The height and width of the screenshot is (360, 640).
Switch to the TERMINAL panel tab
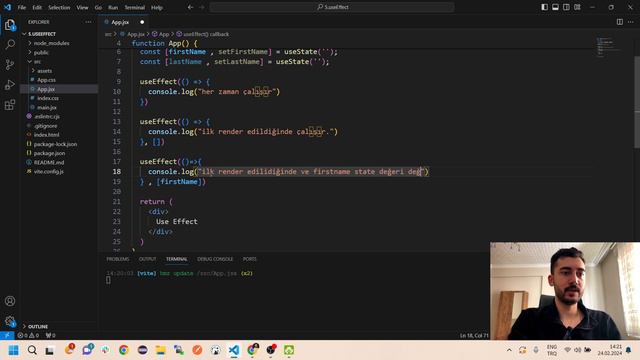tap(176, 259)
